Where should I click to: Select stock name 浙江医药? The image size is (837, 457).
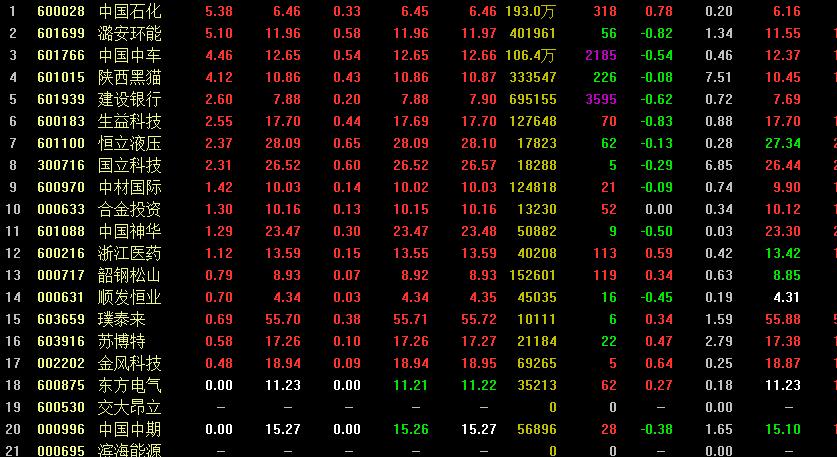click(x=129, y=253)
